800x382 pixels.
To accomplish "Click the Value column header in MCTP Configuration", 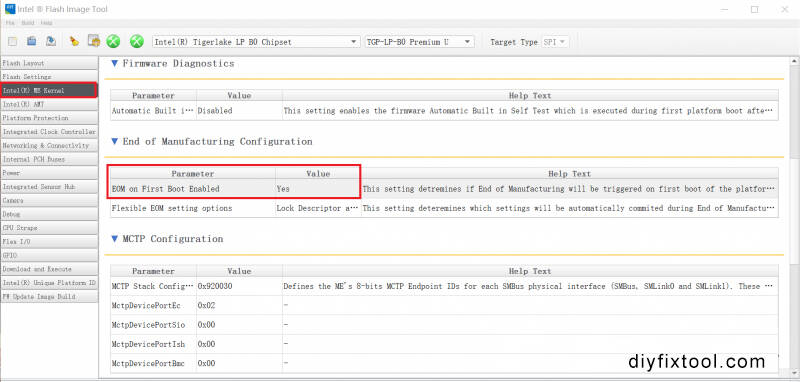I will coord(239,271).
